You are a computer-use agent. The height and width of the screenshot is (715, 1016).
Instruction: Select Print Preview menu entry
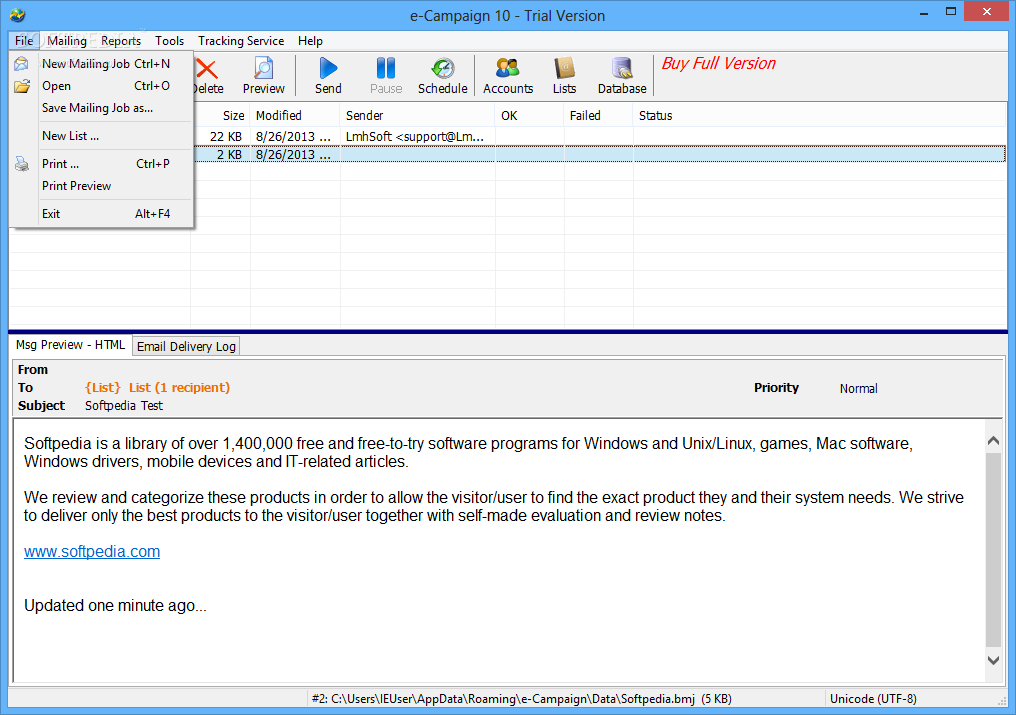102,186
